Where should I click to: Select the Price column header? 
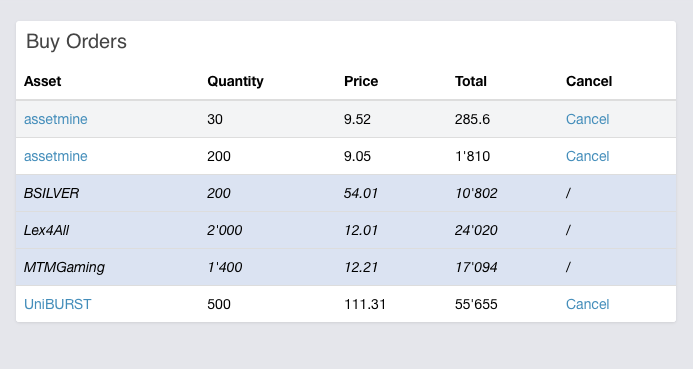click(361, 81)
